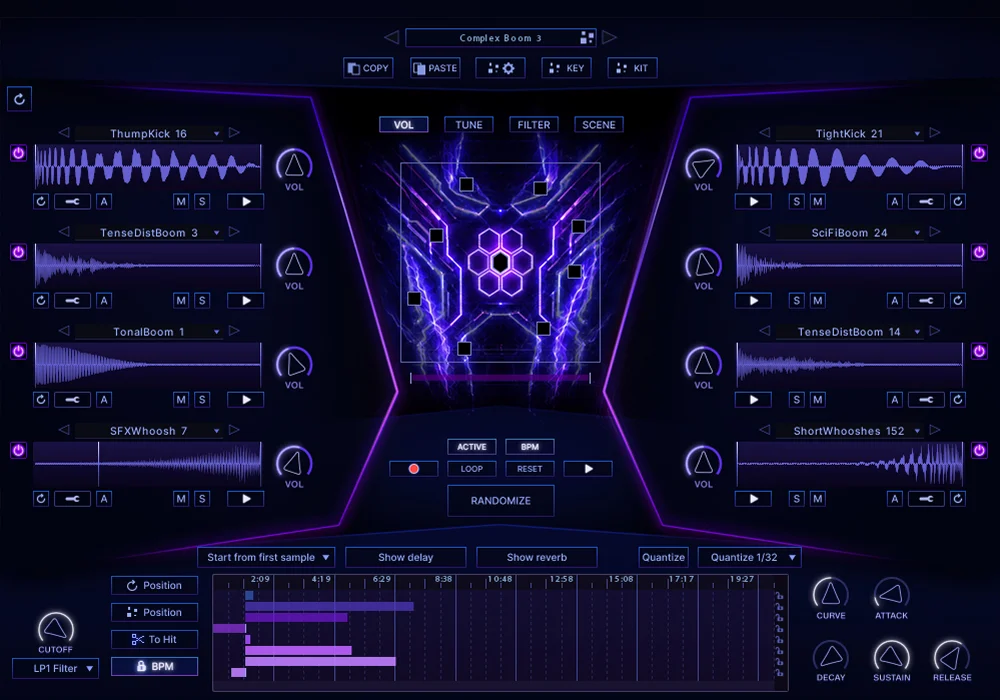This screenshot has width=1000, height=700.
Task: Open the preset browser icon beside Complex Boom 3
Action: 587,38
